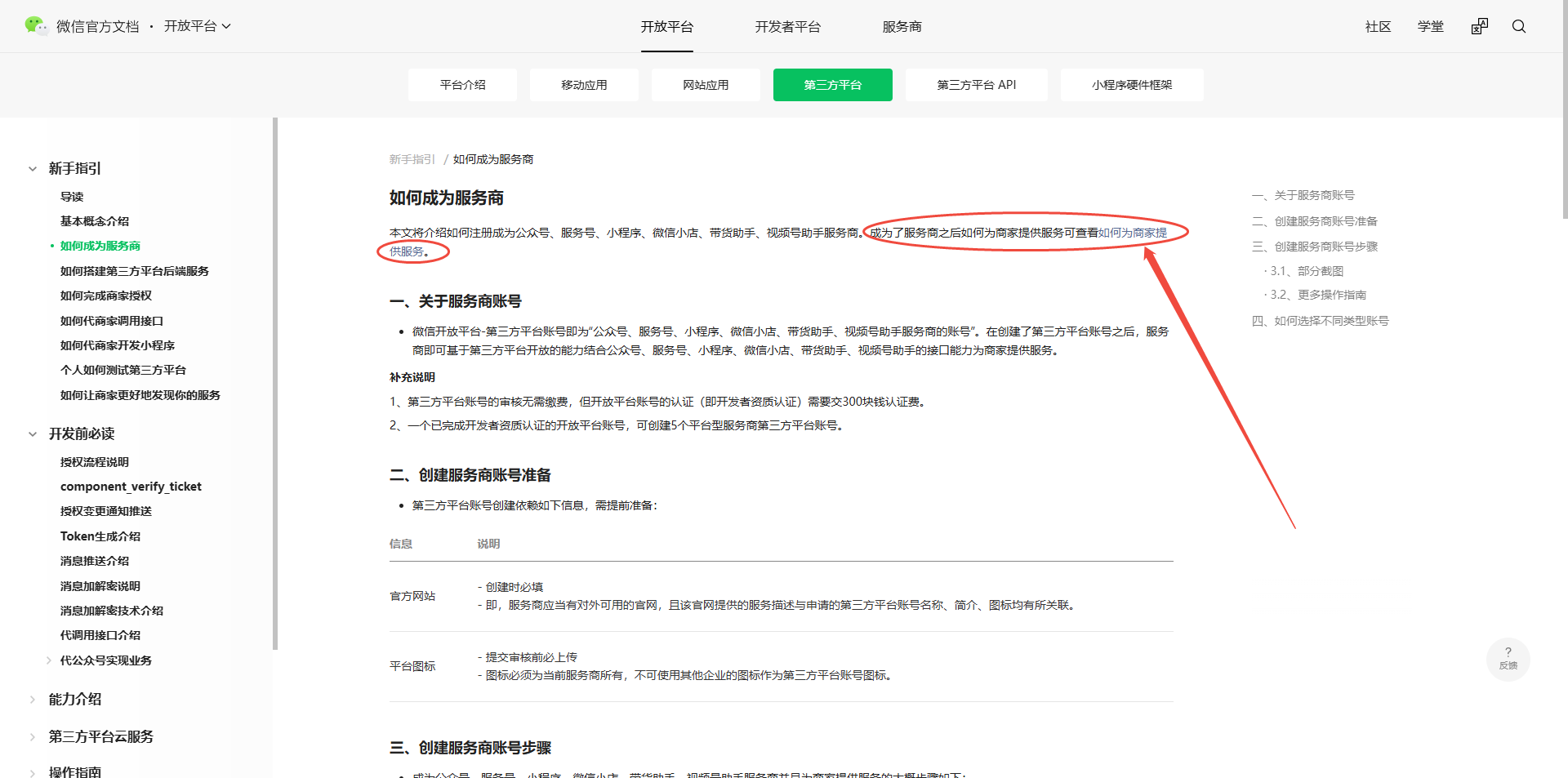This screenshot has height=778, width=1568.
Task: Expand the 第三方平台云服务 sidebar section
Action: coord(33,737)
